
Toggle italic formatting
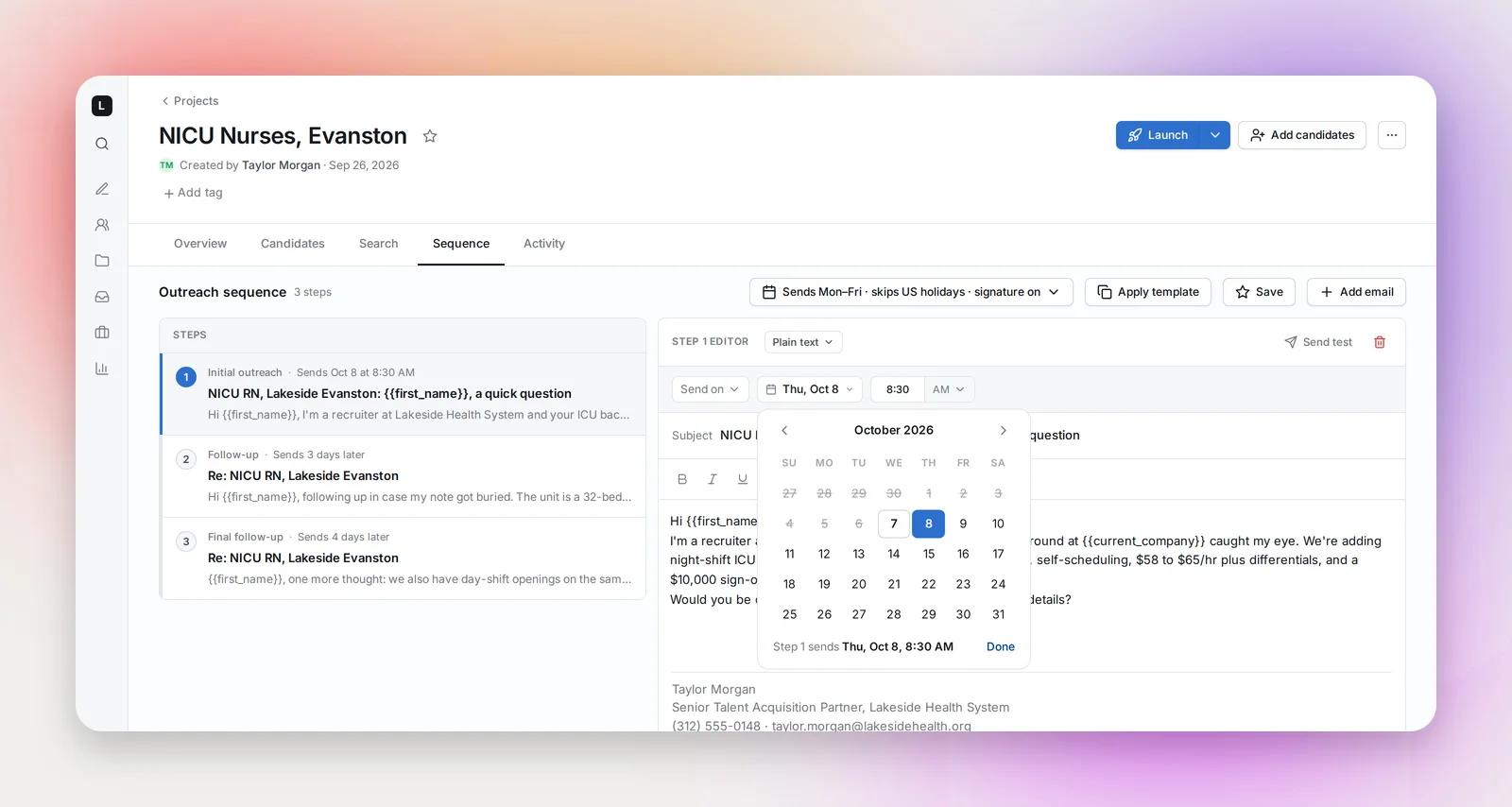coord(713,479)
